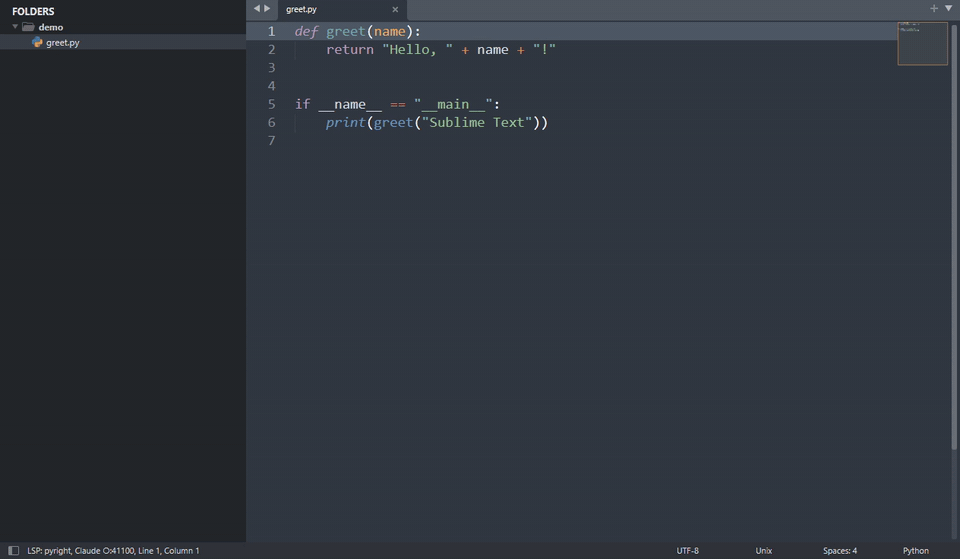Viewport: 960px width, 559px height.
Task: Click the demo folder icon
Action: coord(28,27)
